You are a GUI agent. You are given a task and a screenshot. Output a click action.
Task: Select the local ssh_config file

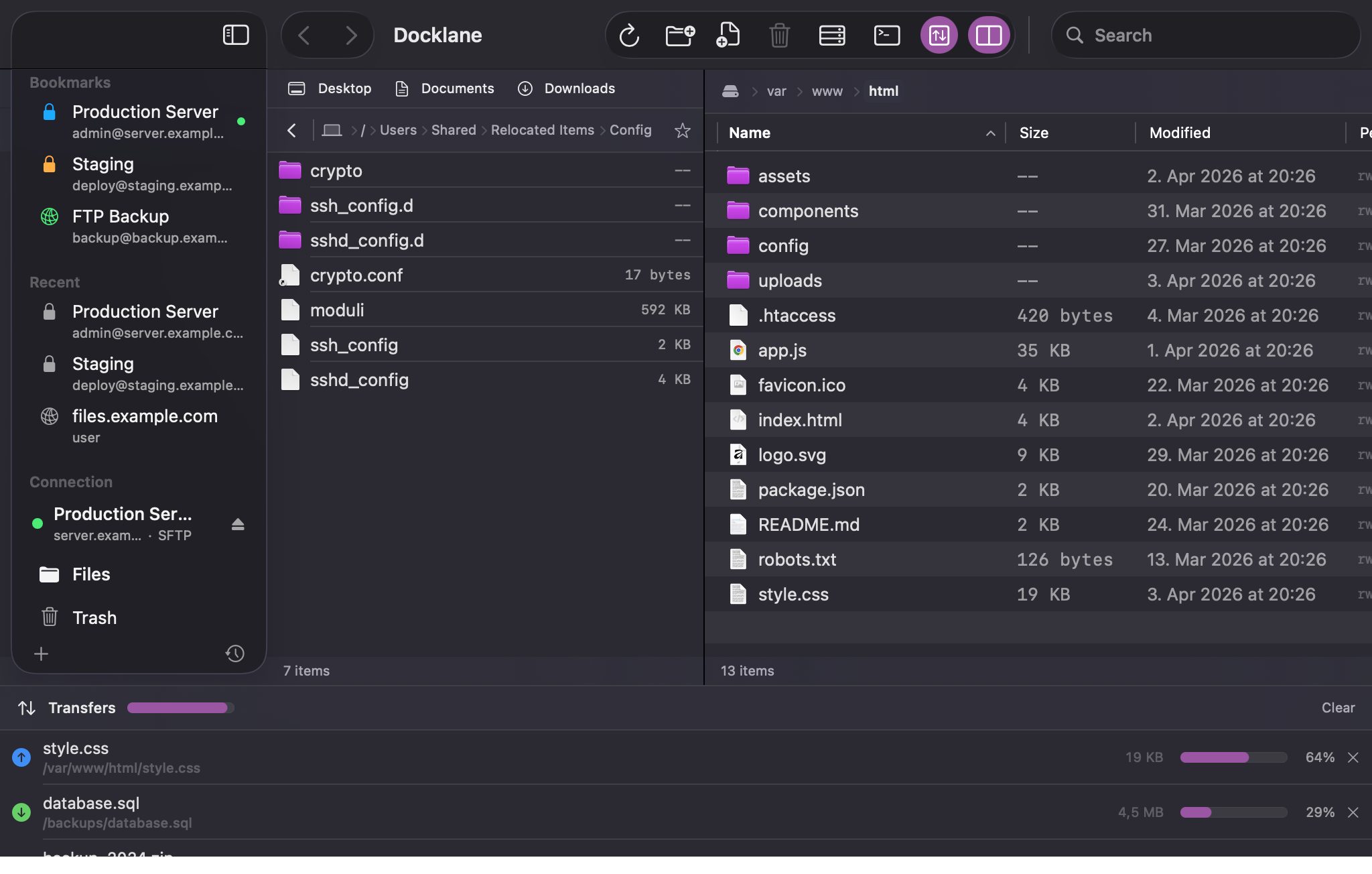tap(485, 345)
